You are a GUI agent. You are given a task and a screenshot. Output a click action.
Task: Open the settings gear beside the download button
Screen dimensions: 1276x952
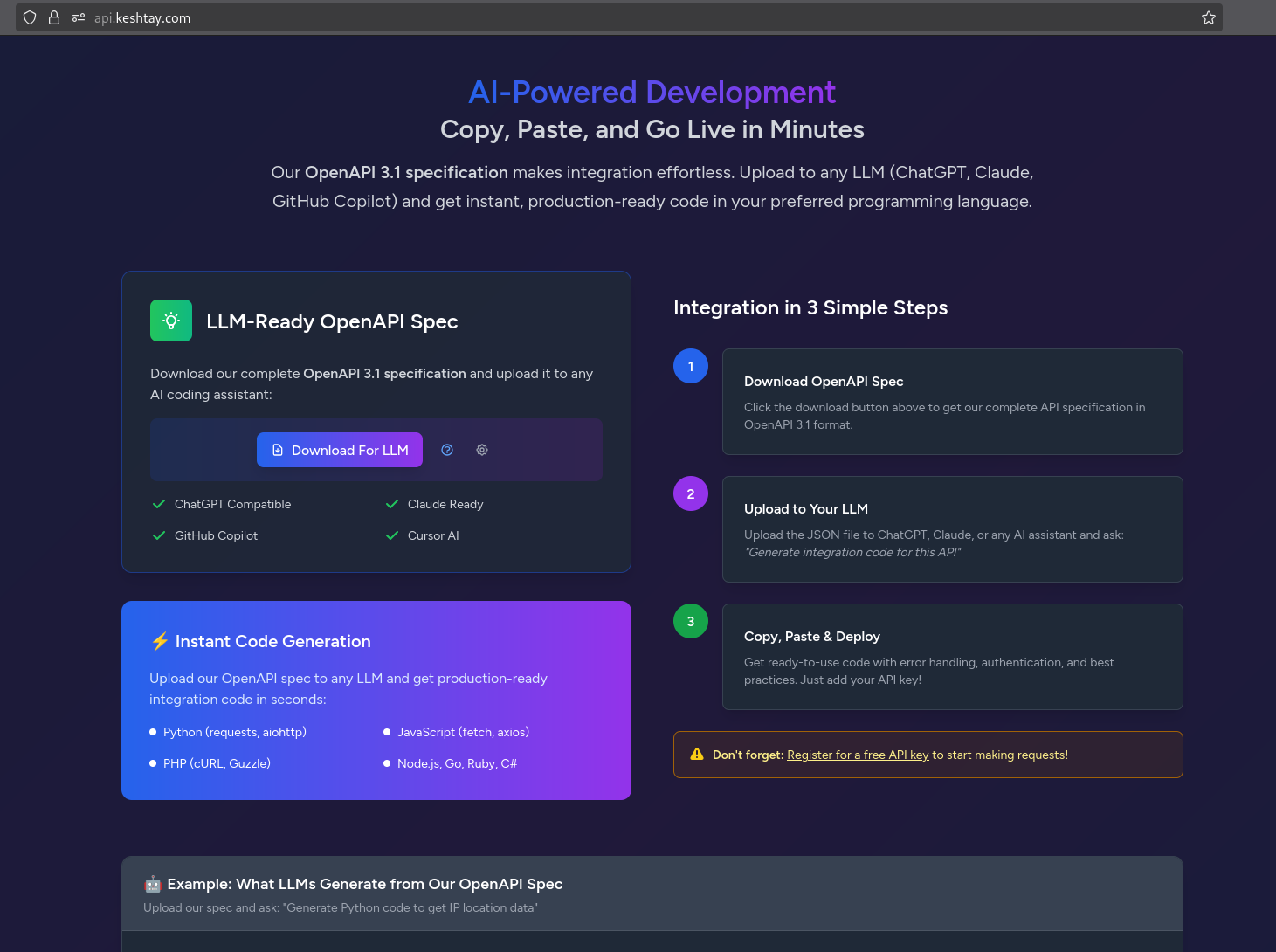click(x=482, y=450)
